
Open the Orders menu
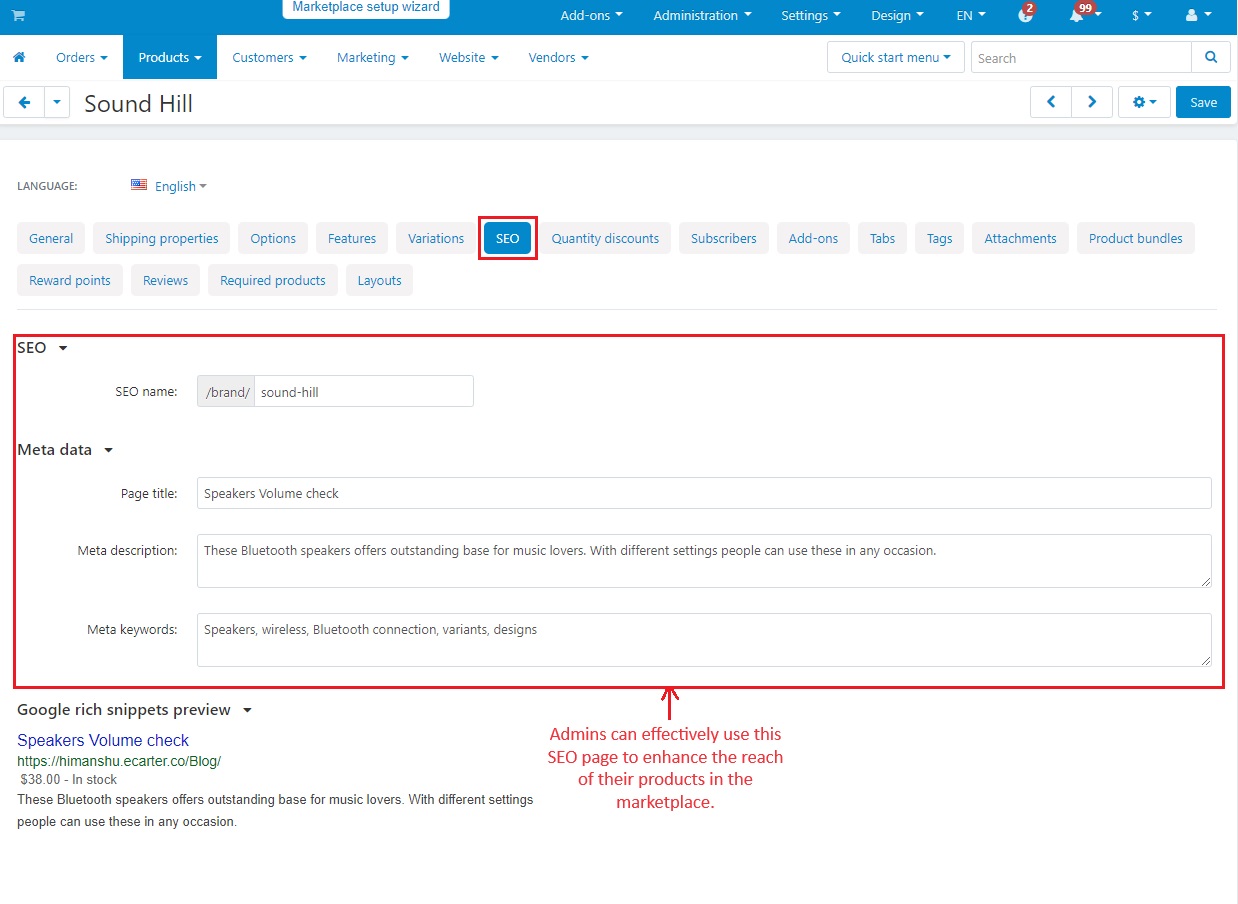click(82, 57)
